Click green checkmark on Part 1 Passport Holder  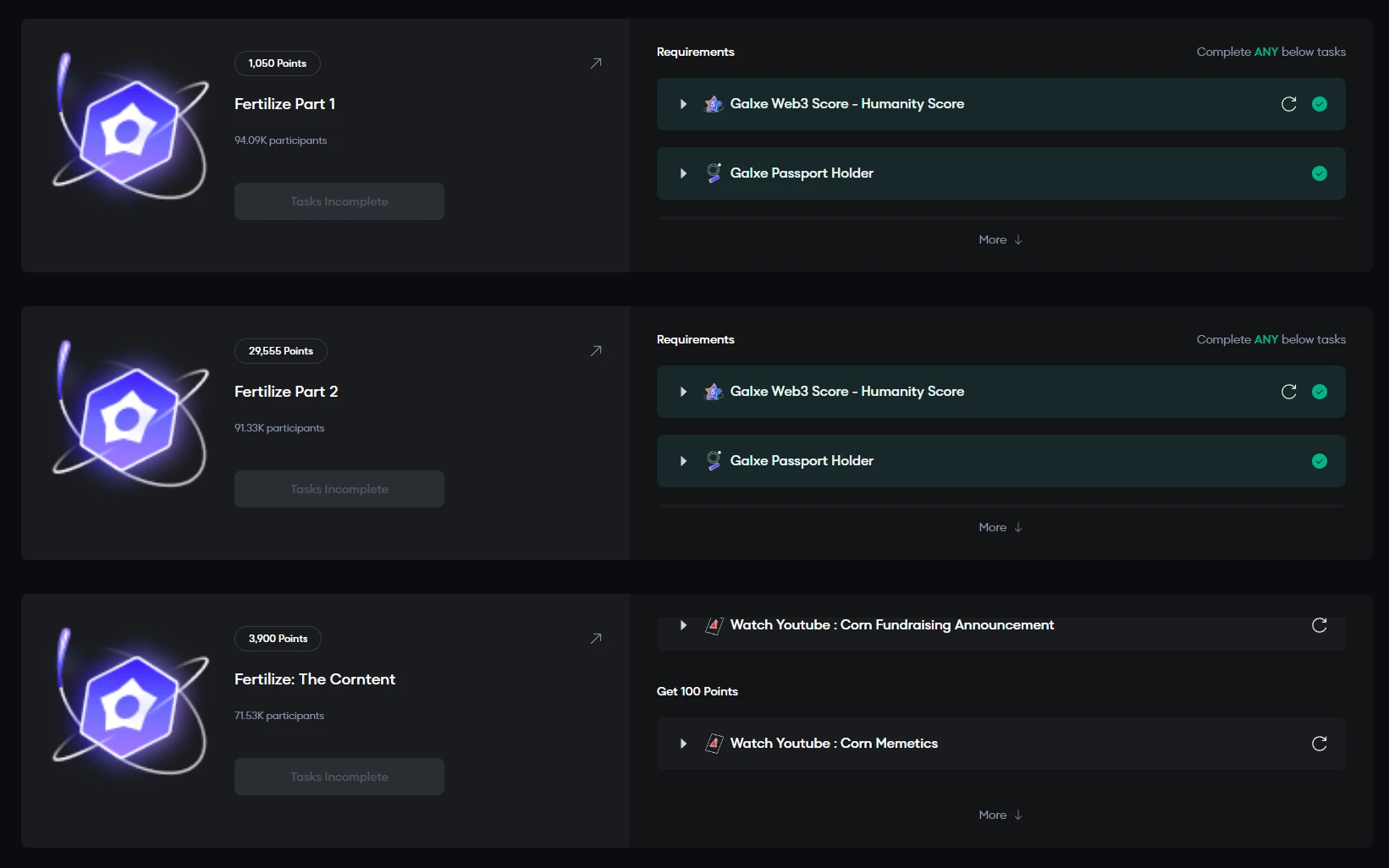[x=1319, y=173]
